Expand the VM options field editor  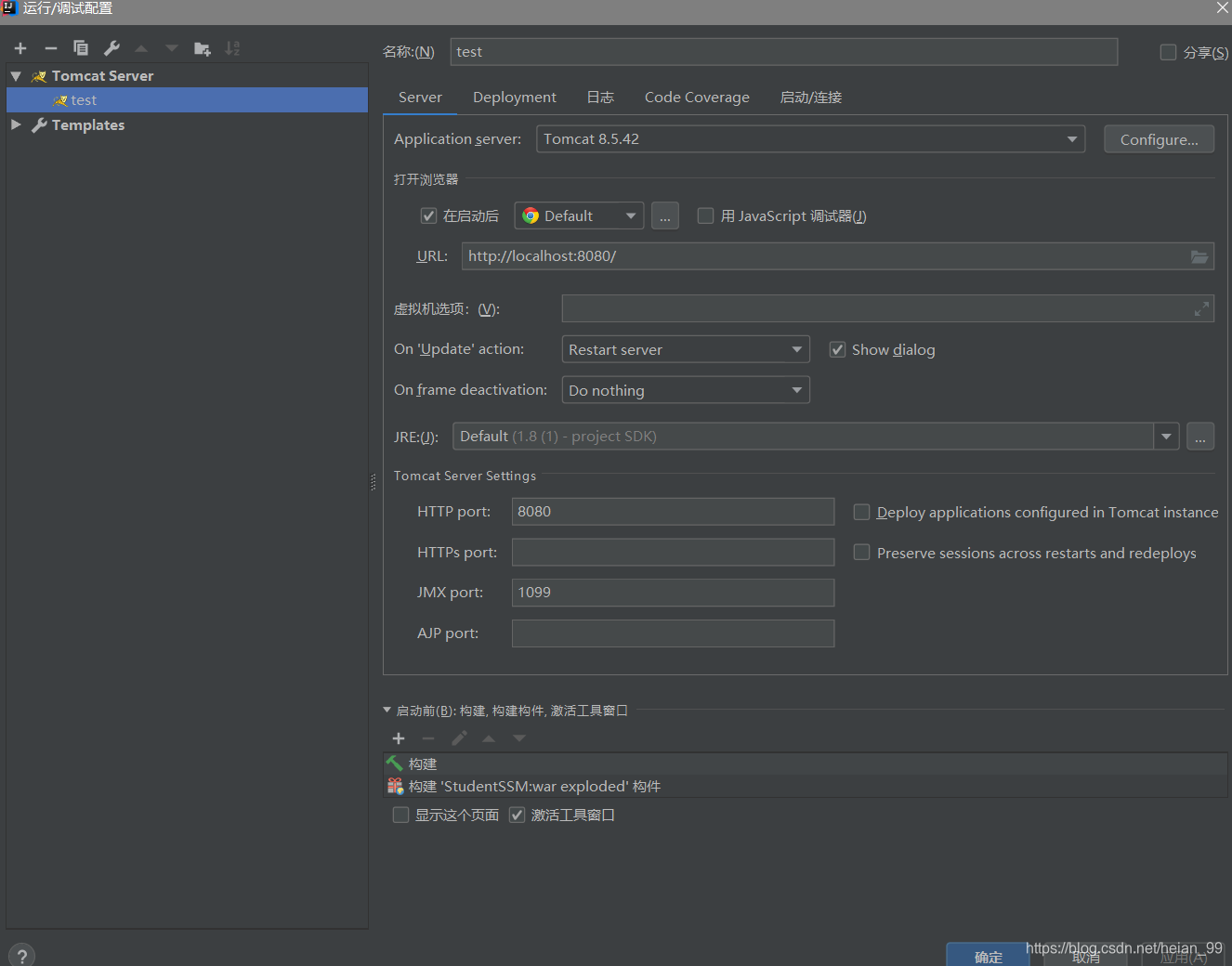pyautogui.click(x=1201, y=309)
